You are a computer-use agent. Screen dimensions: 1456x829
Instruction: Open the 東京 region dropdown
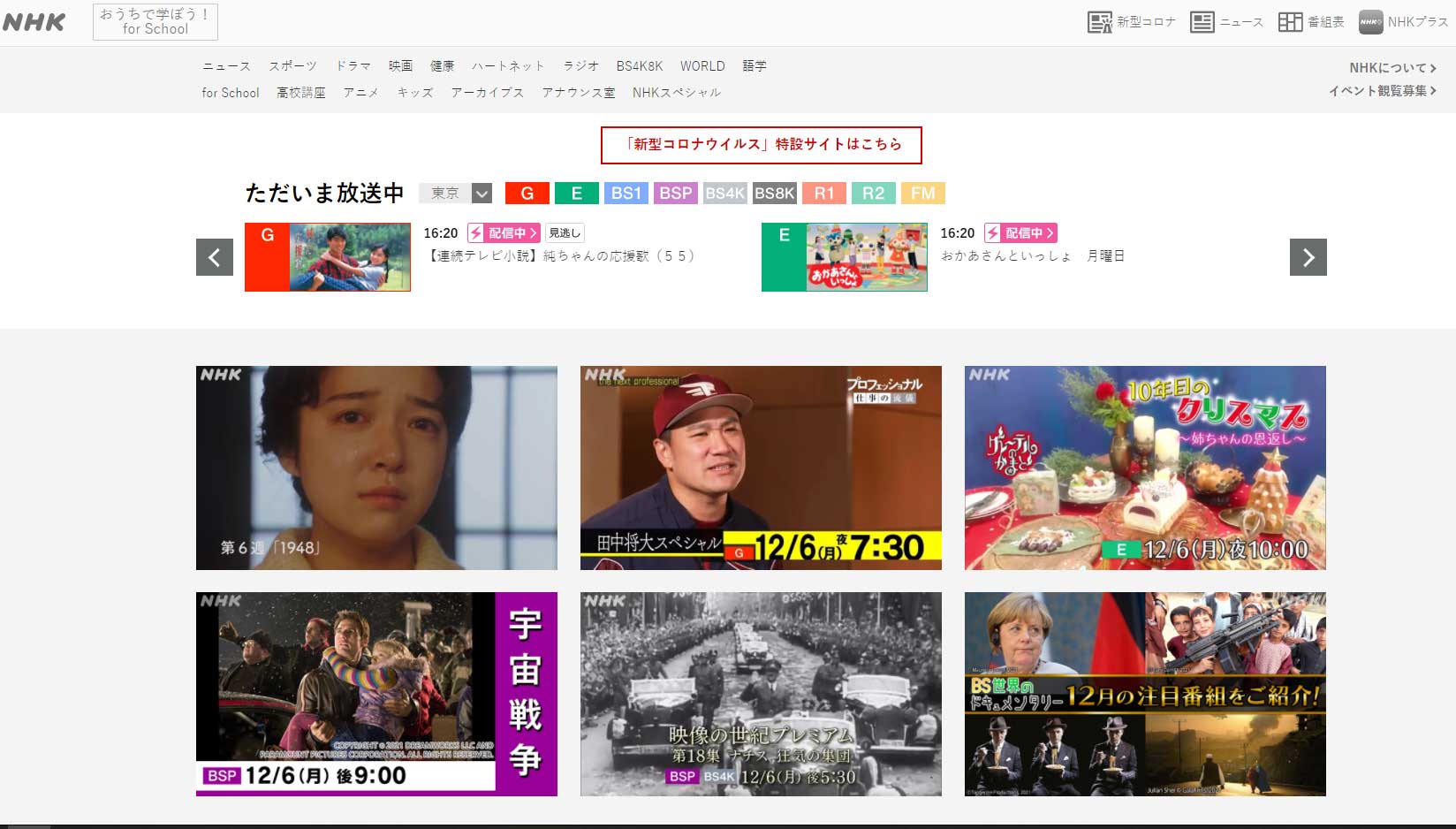(x=455, y=194)
